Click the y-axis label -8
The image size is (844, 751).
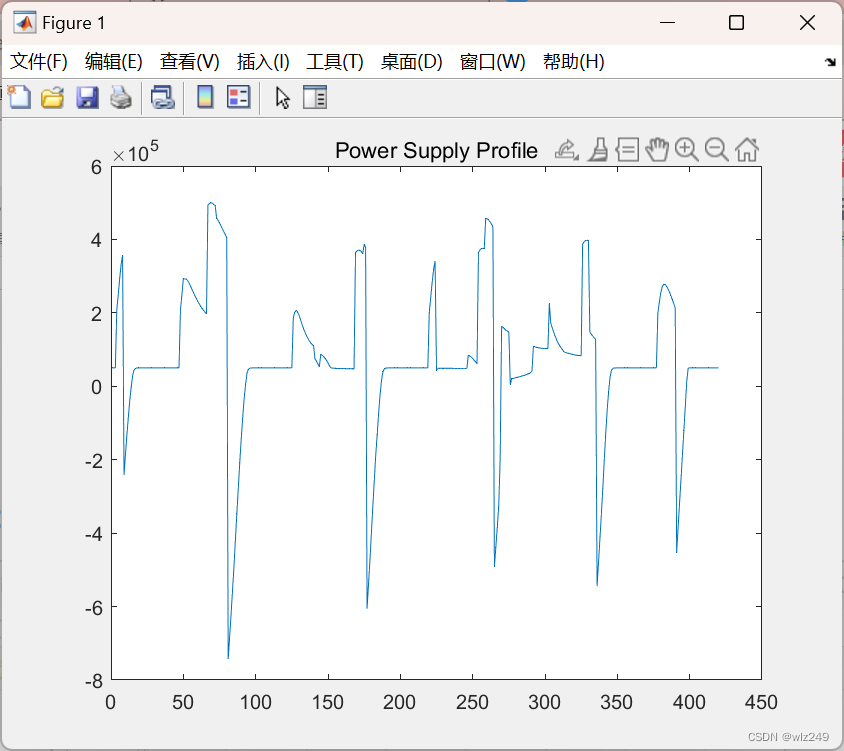click(94, 682)
